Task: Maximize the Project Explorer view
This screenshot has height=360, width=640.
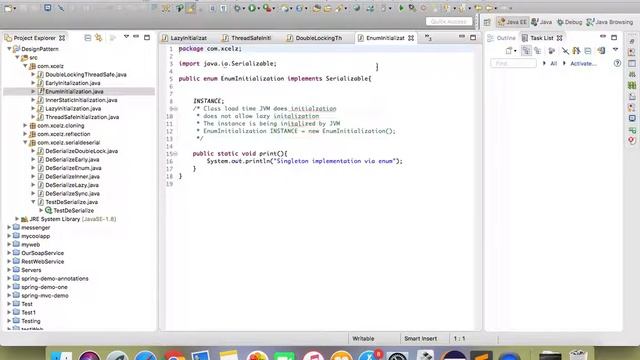Action: 147,37
